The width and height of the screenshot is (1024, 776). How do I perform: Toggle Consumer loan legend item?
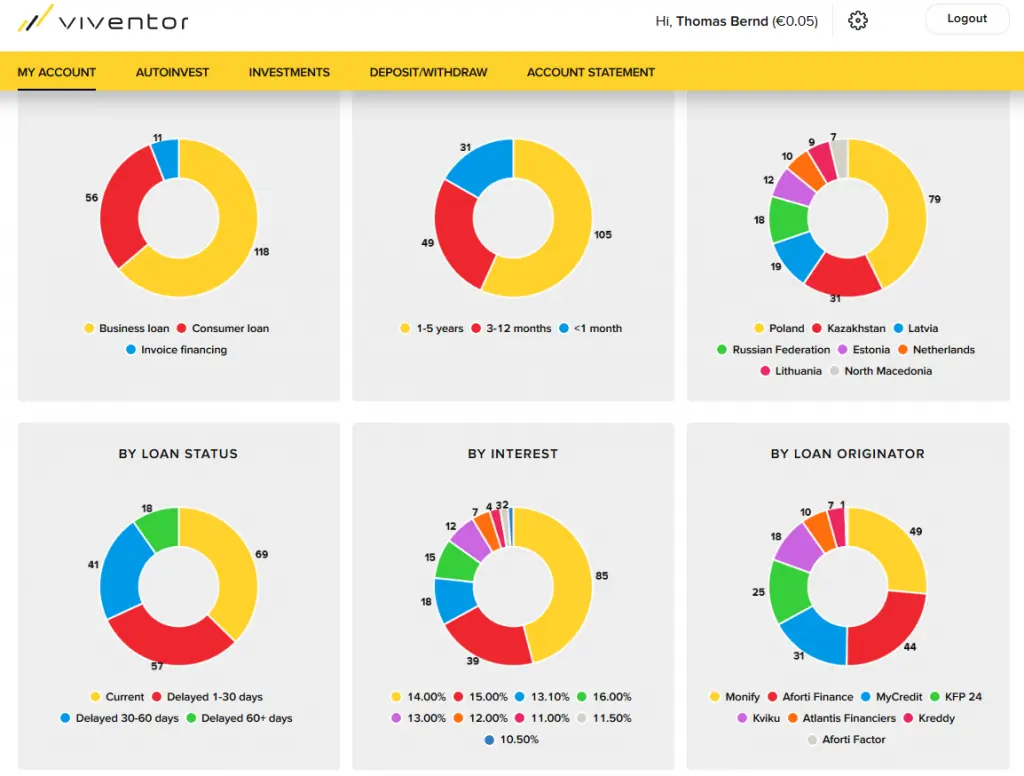click(223, 329)
